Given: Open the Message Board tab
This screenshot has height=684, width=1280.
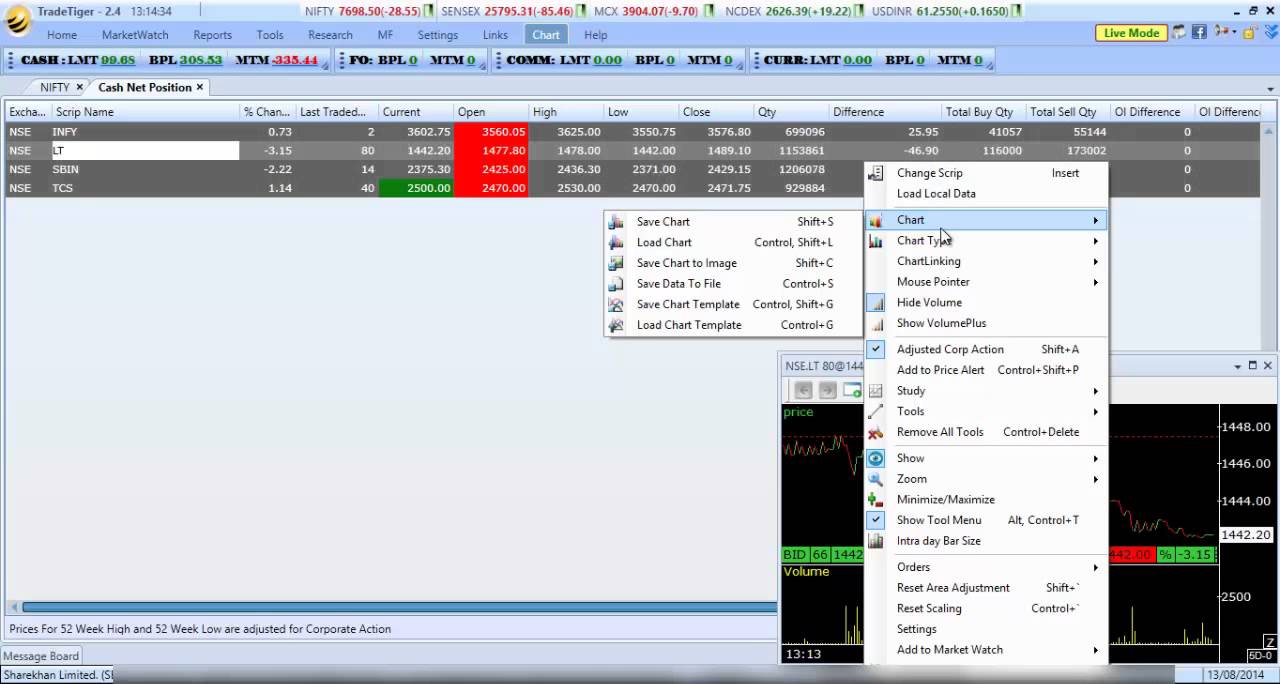Looking at the screenshot, I should point(42,656).
